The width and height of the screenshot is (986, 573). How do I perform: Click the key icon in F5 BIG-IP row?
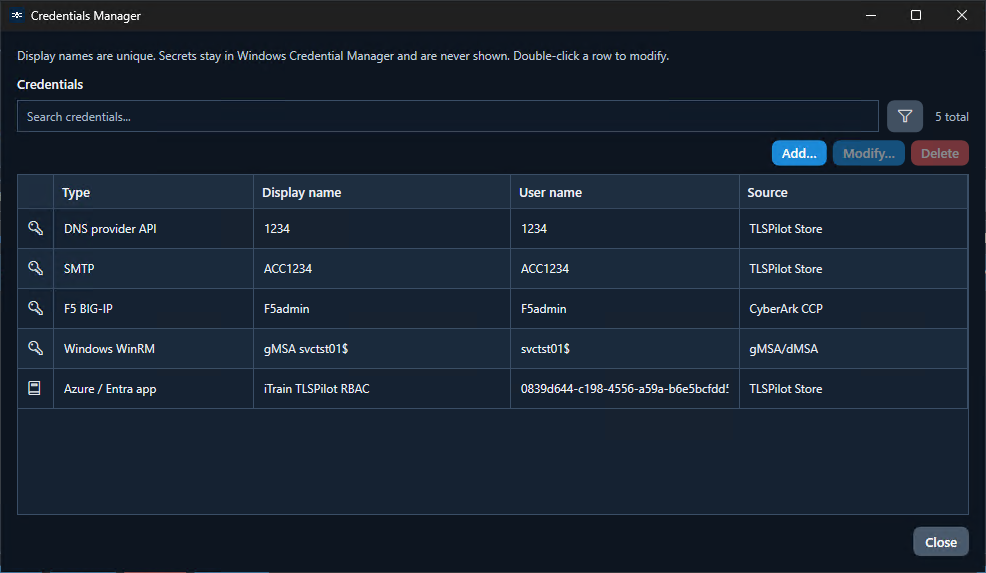click(35, 308)
